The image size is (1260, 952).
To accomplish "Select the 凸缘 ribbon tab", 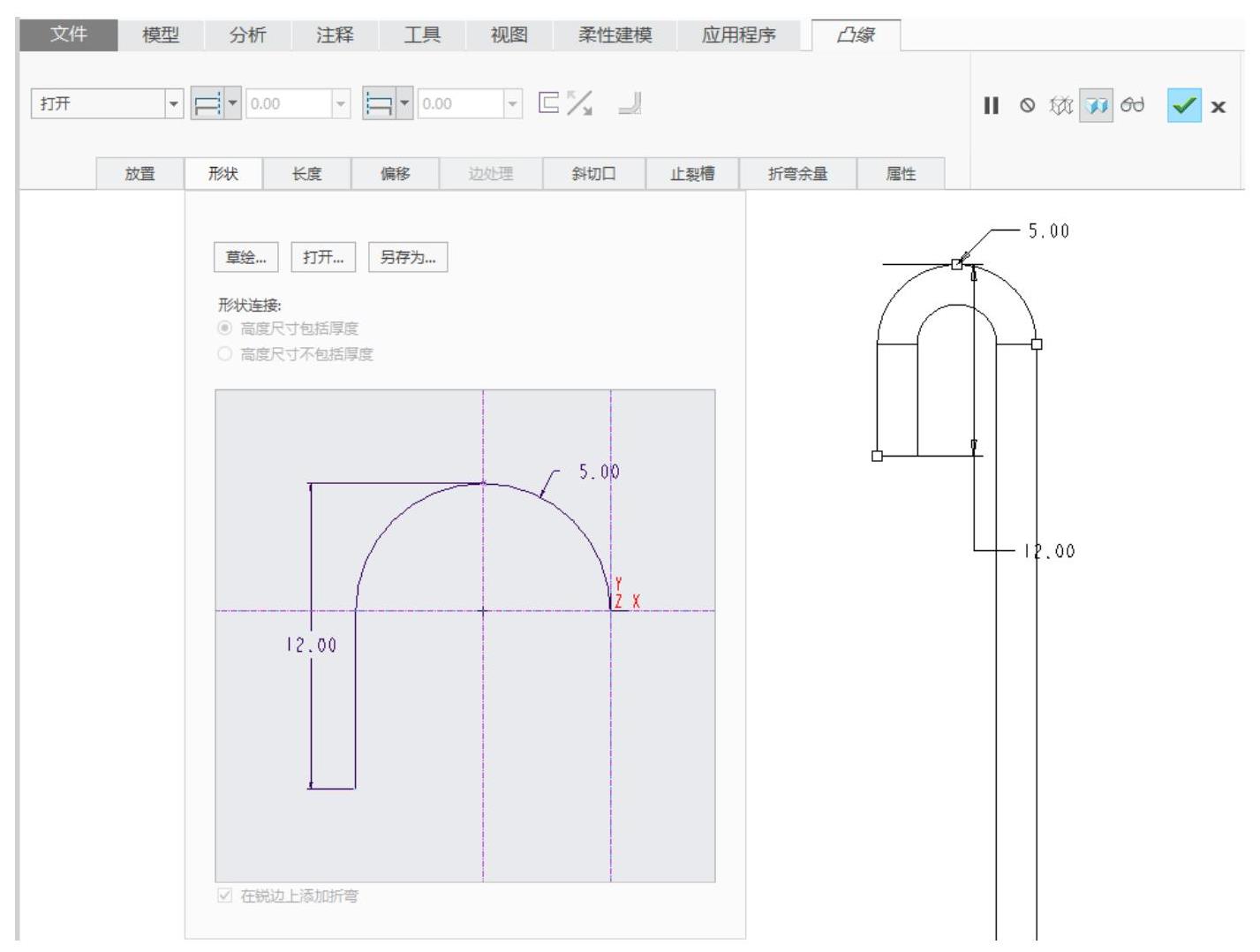I will click(856, 35).
